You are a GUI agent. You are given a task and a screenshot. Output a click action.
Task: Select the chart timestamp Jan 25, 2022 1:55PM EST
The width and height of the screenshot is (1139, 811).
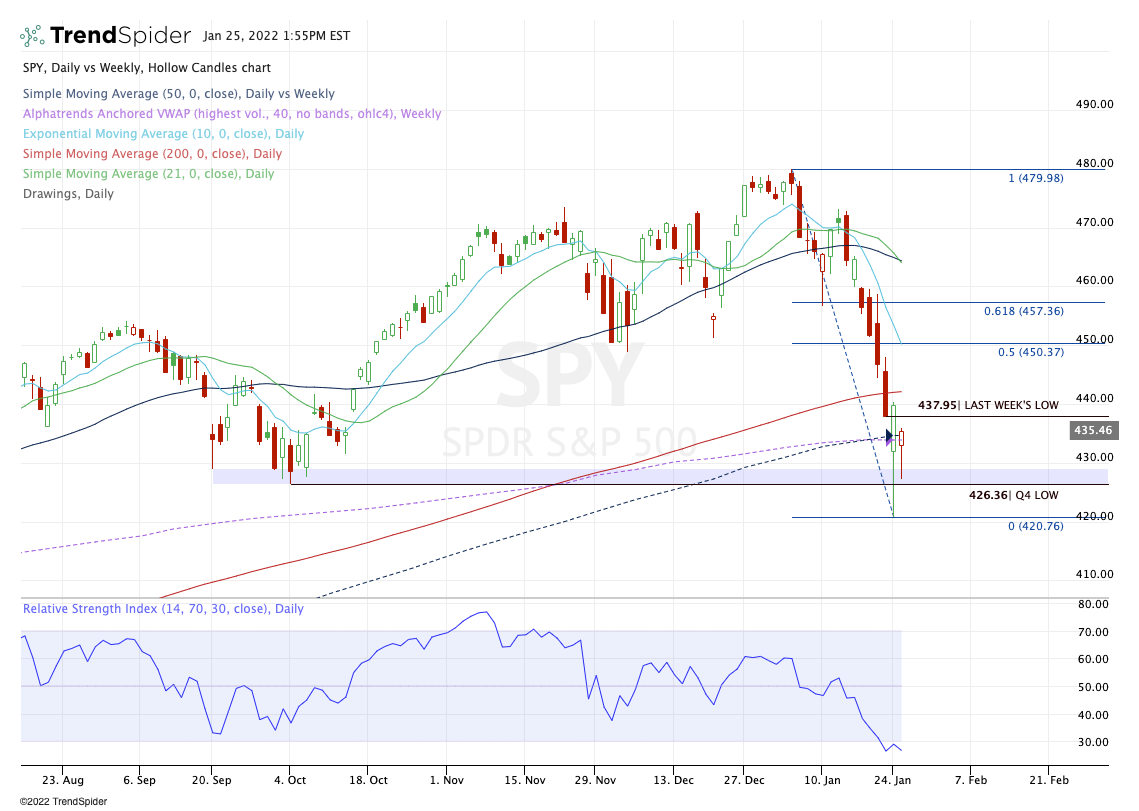[276, 36]
